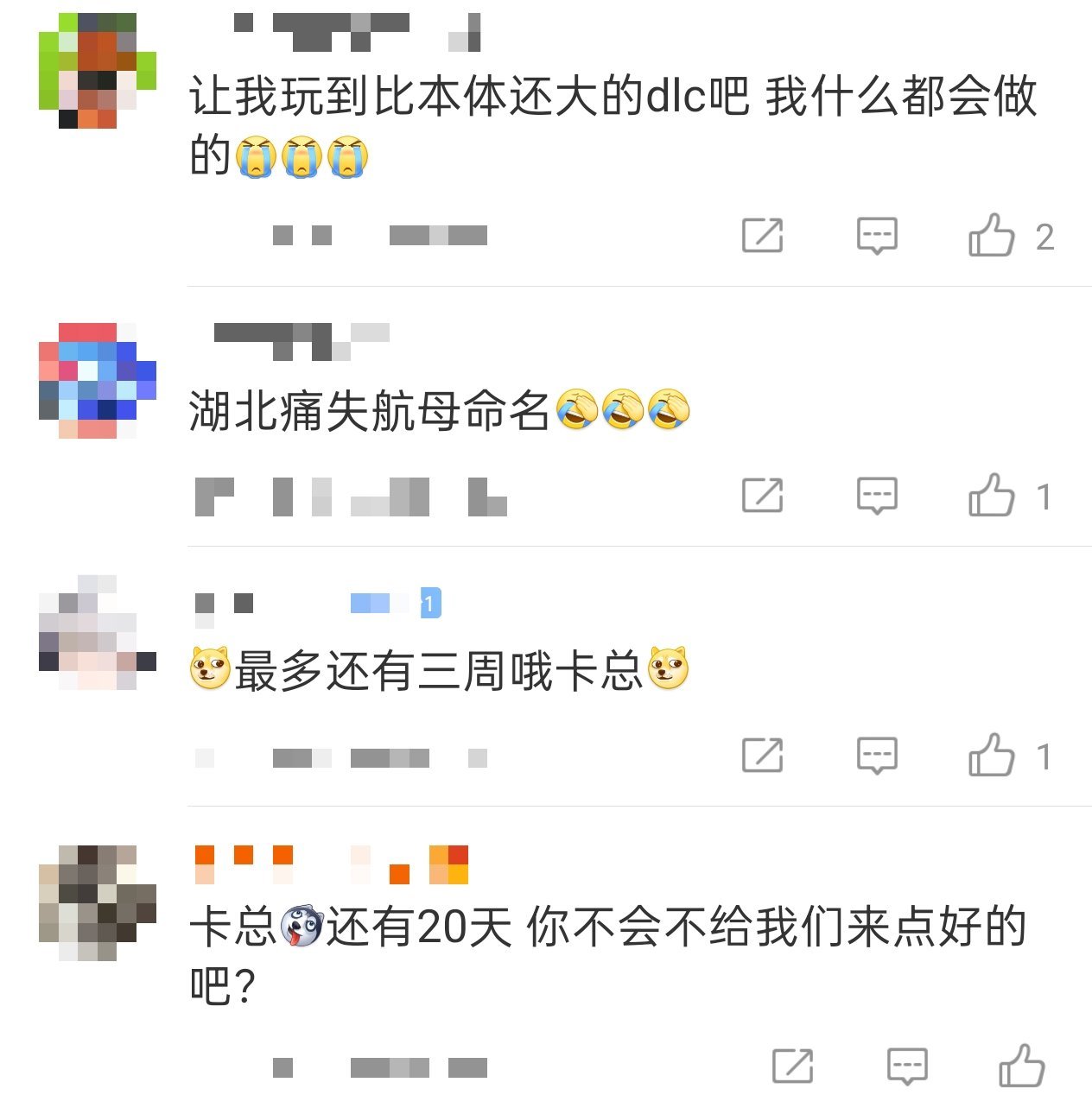The height and width of the screenshot is (1114, 1092).
Task: Reply to the 最多还有三周哦卡总 comment
Action: [877, 756]
